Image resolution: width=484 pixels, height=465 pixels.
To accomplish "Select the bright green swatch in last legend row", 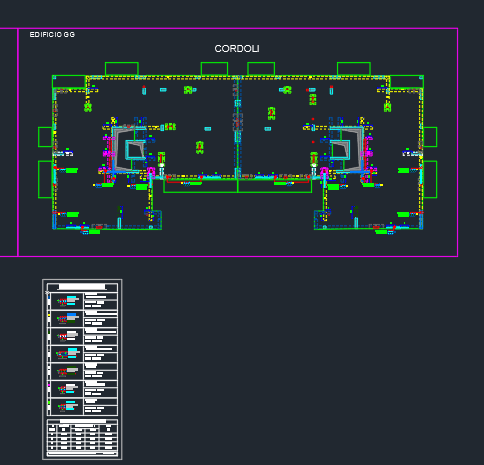I will (49, 403).
